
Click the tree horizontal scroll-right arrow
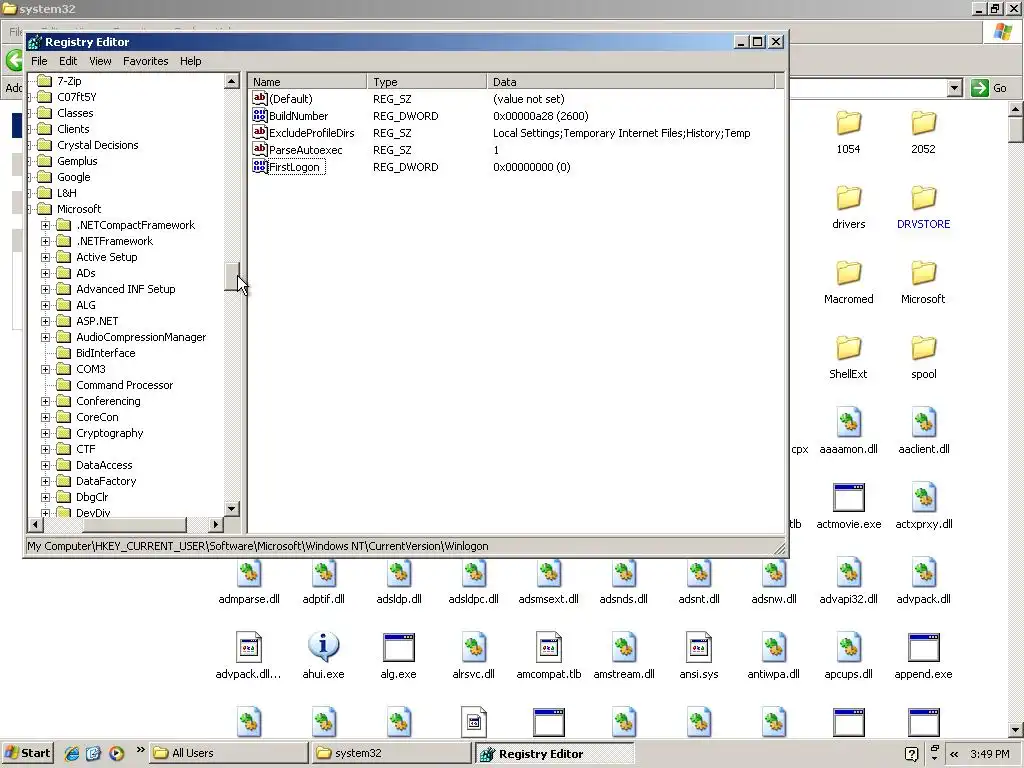tap(216, 524)
